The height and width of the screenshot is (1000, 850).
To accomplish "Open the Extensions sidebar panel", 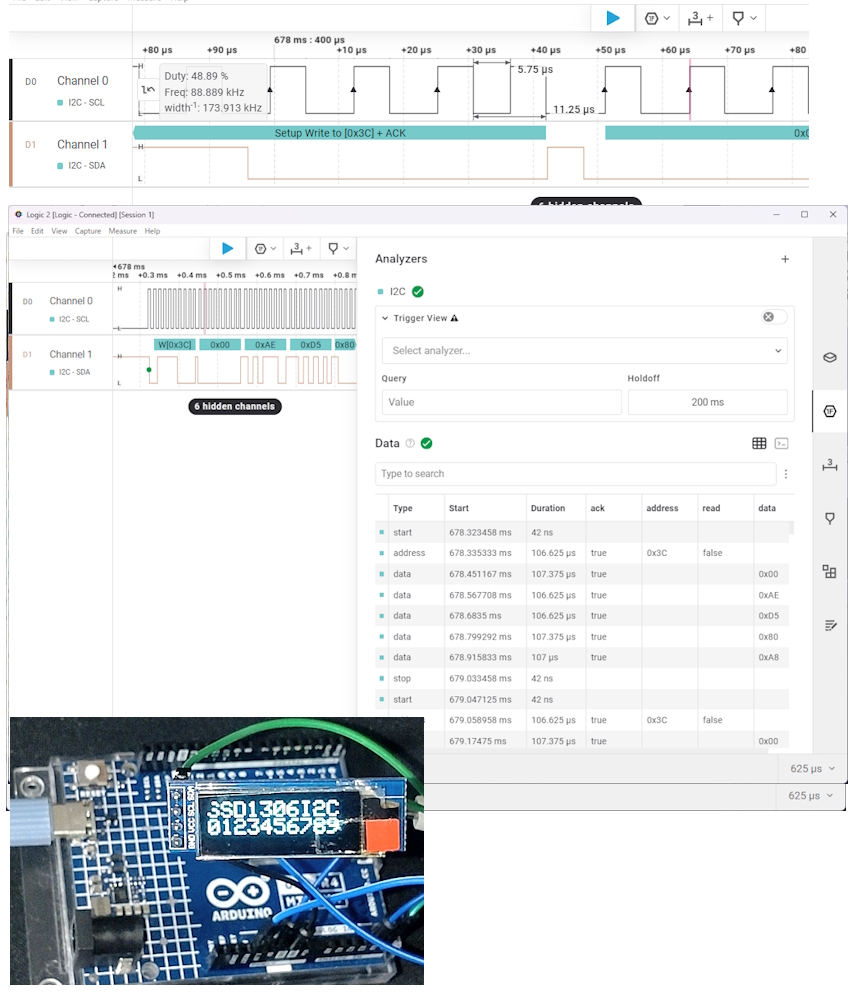I will point(830,571).
